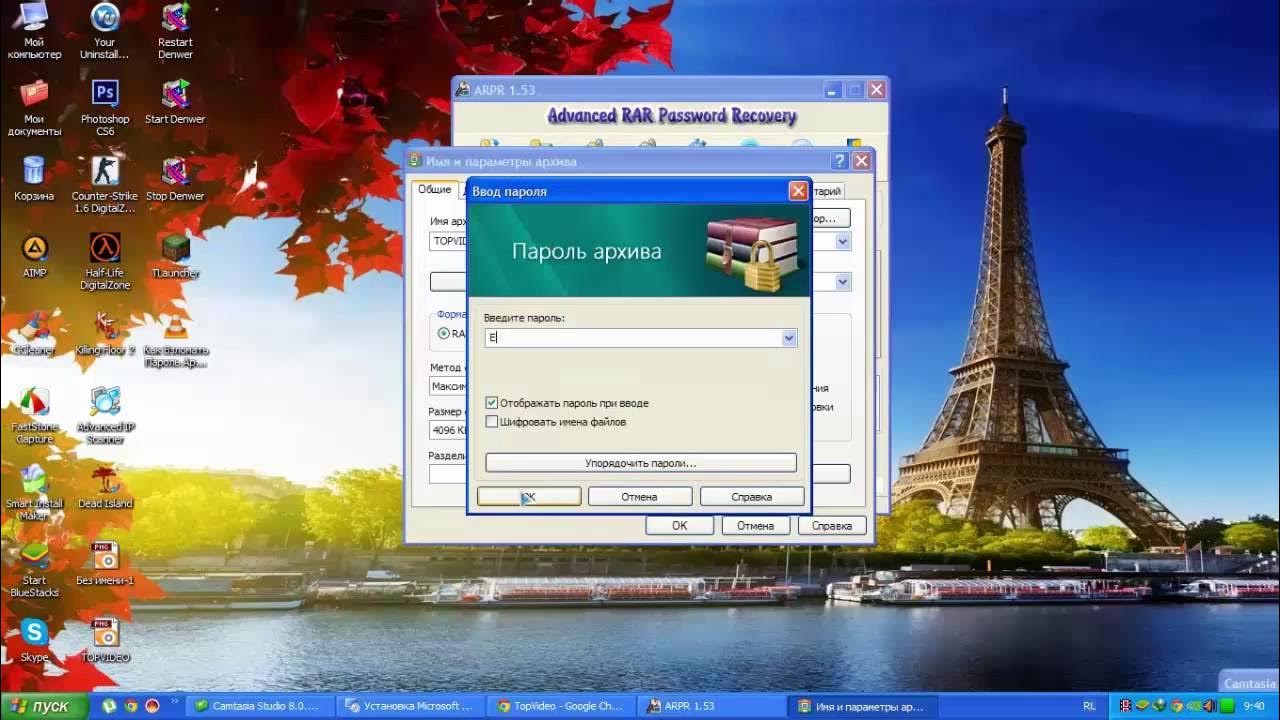This screenshot has width=1280, height=720.
Task: Click Отмена in archive parameters dialog
Action: tap(756, 525)
